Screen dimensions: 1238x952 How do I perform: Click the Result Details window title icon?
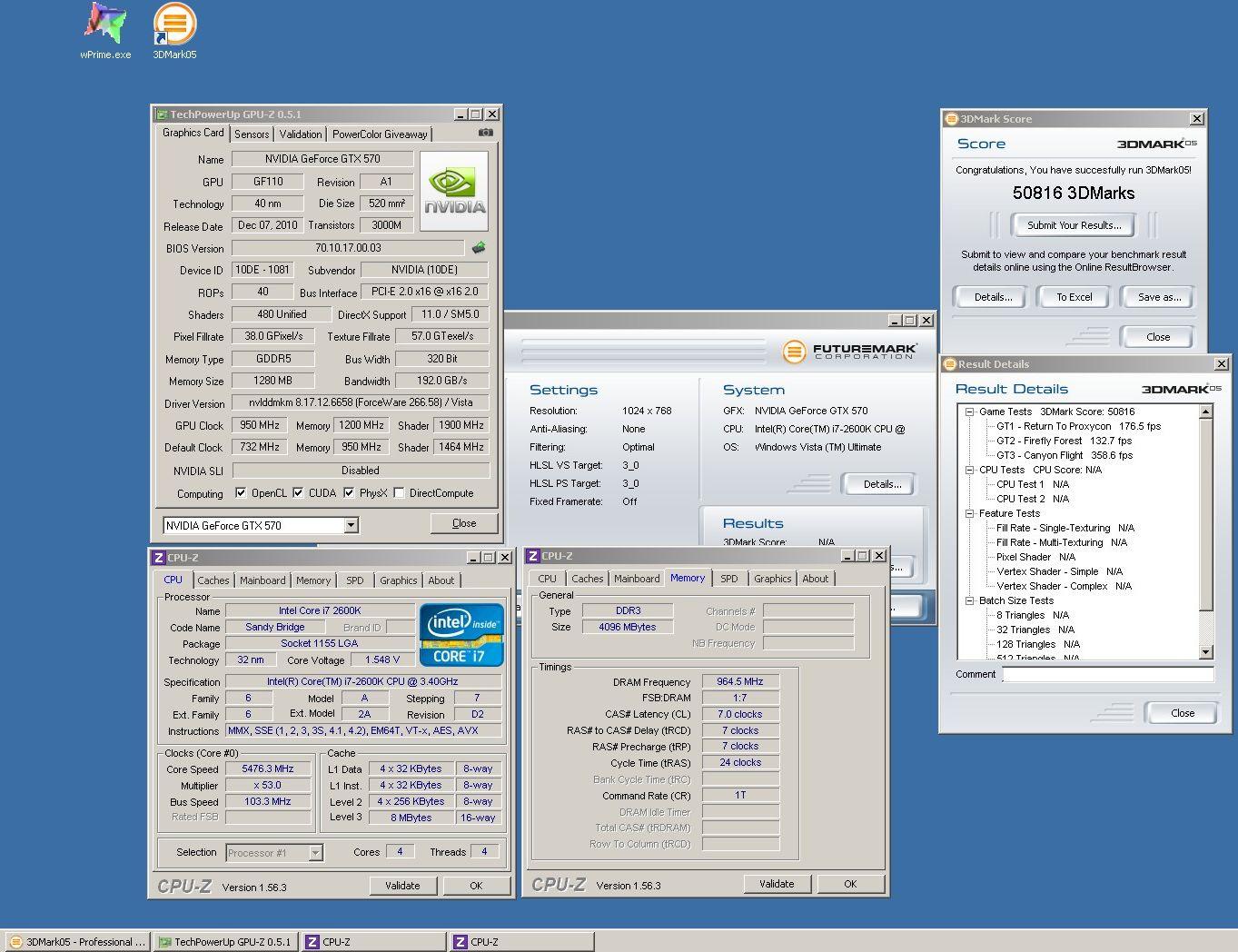950,364
